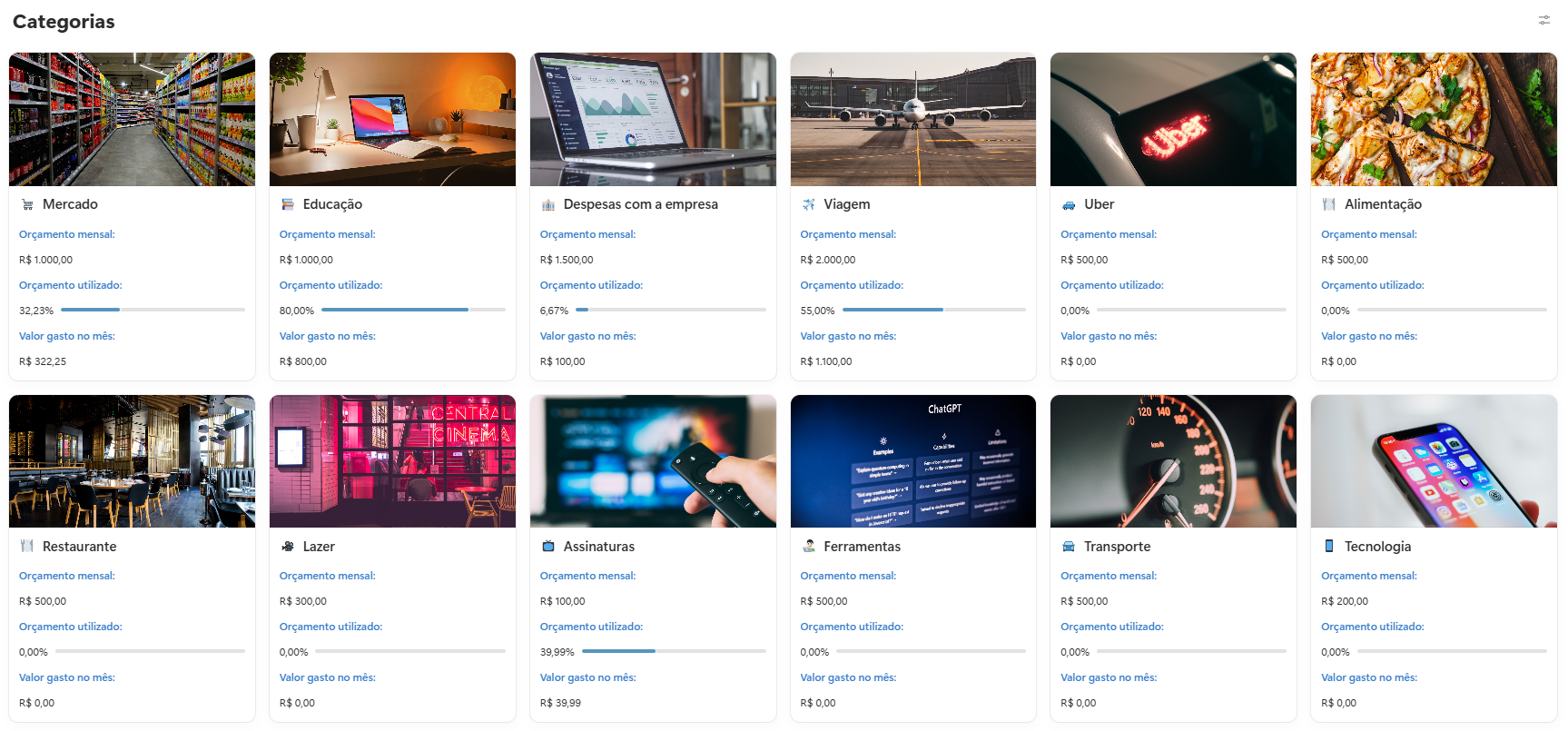Image resolution: width=1568 pixels, height=731 pixels.
Task: Click the building icon beside Despesas com a empresa
Action: [x=548, y=205]
